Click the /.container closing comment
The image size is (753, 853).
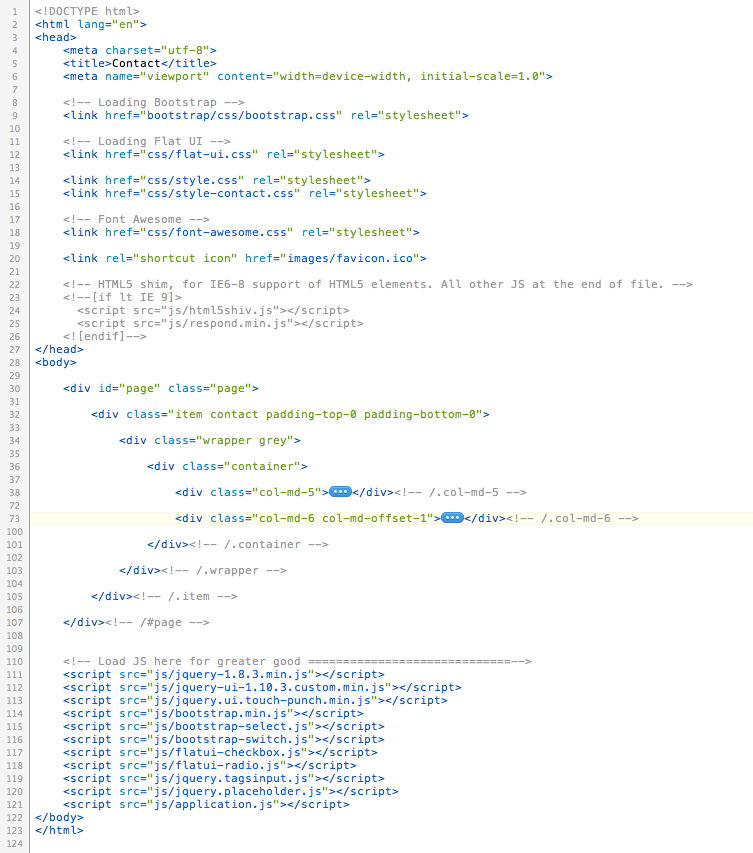pos(259,545)
